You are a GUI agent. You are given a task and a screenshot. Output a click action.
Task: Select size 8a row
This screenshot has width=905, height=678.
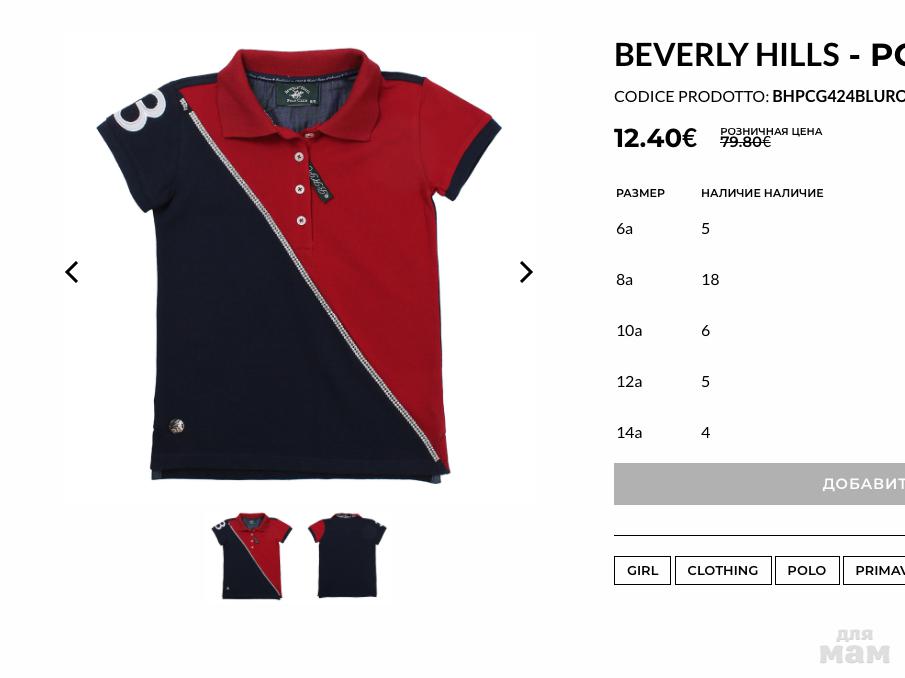point(760,279)
